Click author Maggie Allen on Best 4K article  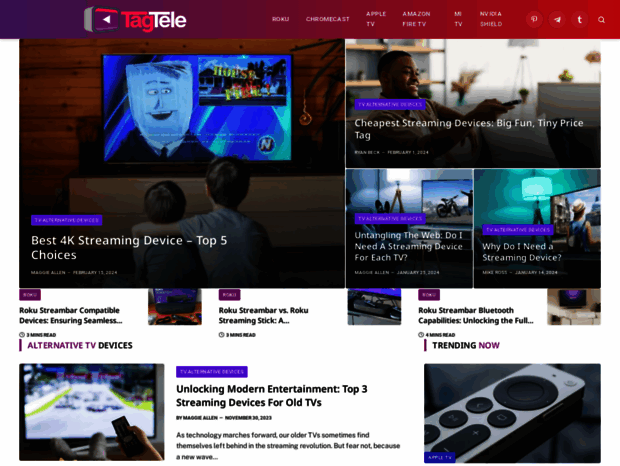[x=48, y=272]
